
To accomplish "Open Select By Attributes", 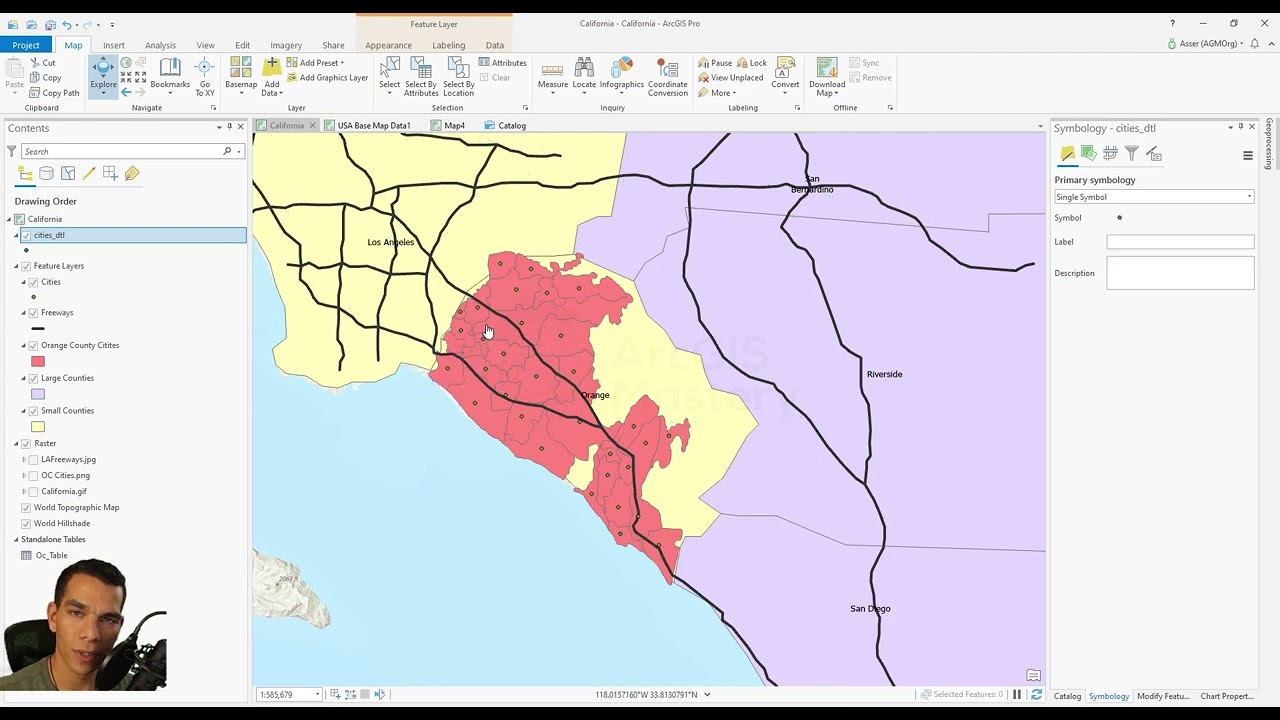I will 421,76.
